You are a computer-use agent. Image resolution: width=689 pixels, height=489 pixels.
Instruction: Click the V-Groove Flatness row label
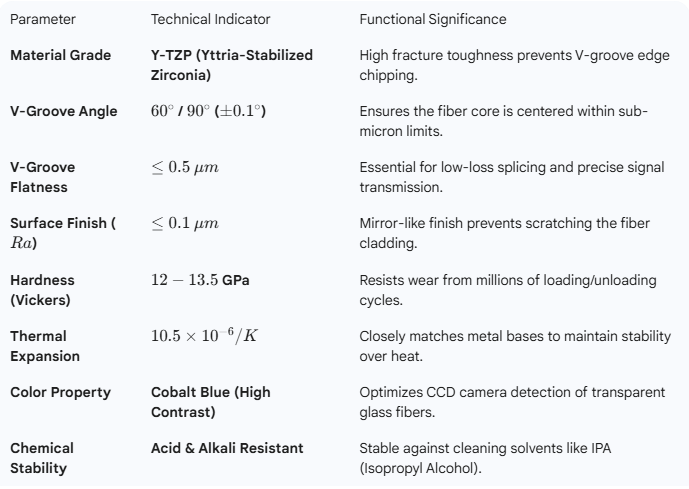42,176
